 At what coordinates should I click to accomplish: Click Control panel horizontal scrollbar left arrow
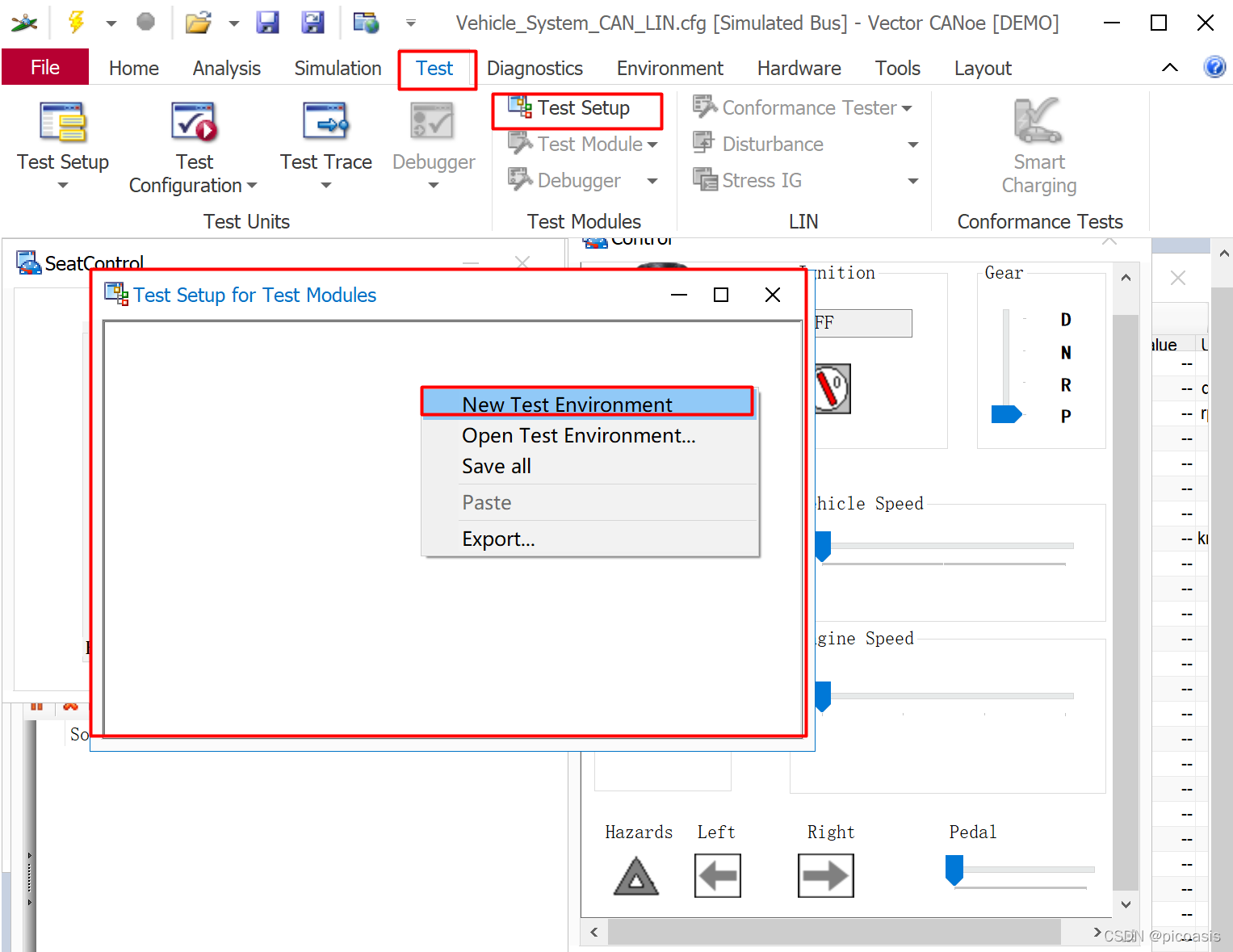594,932
